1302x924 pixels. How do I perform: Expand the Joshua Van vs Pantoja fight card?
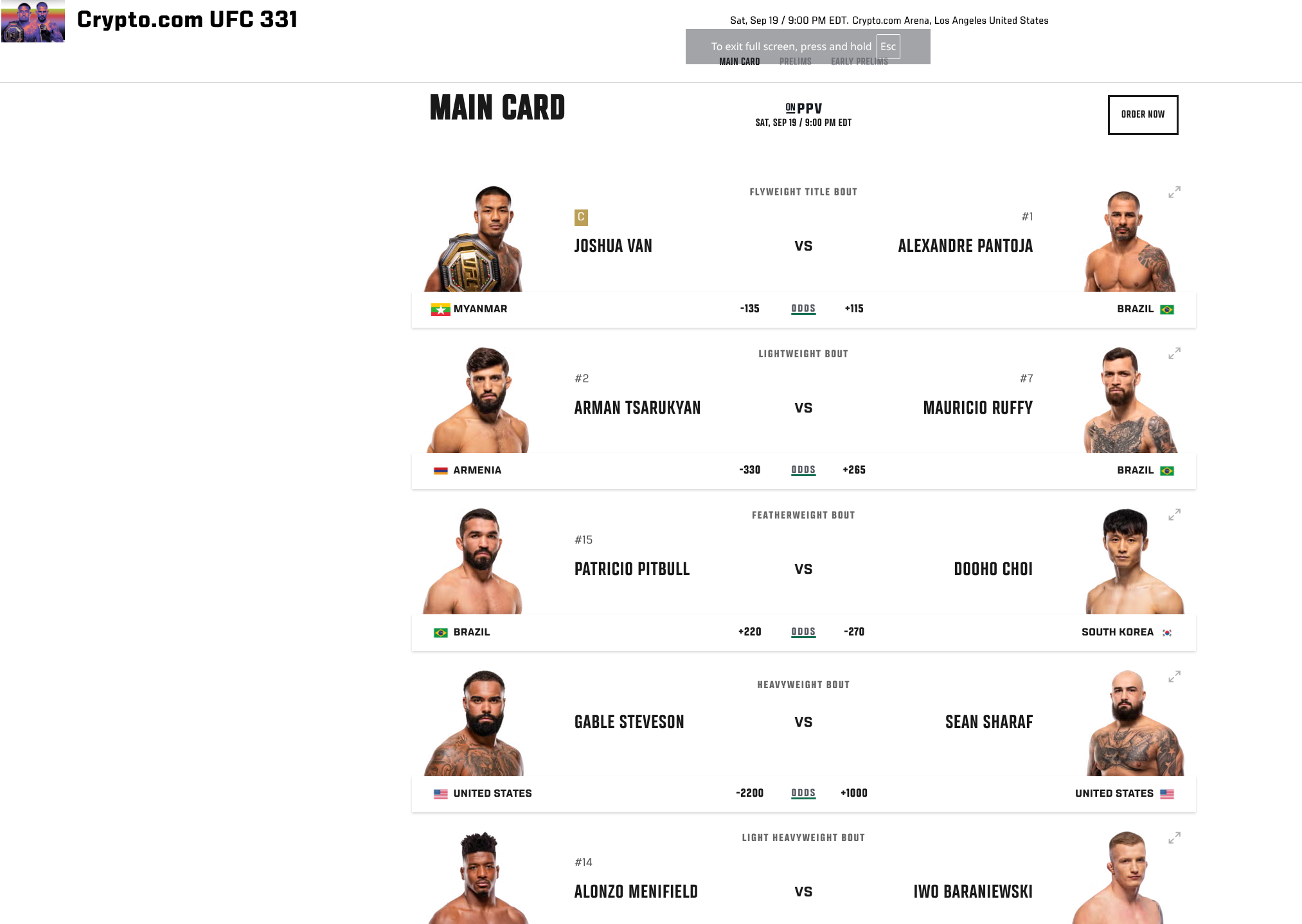[1174, 192]
